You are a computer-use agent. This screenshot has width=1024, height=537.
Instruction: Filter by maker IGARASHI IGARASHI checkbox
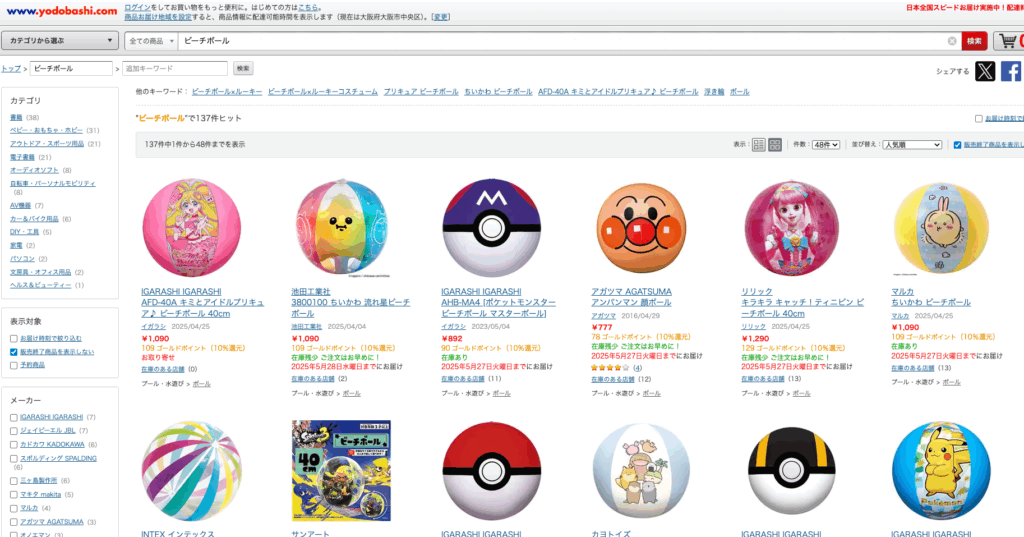pyautogui.click(x=14, y=417)
